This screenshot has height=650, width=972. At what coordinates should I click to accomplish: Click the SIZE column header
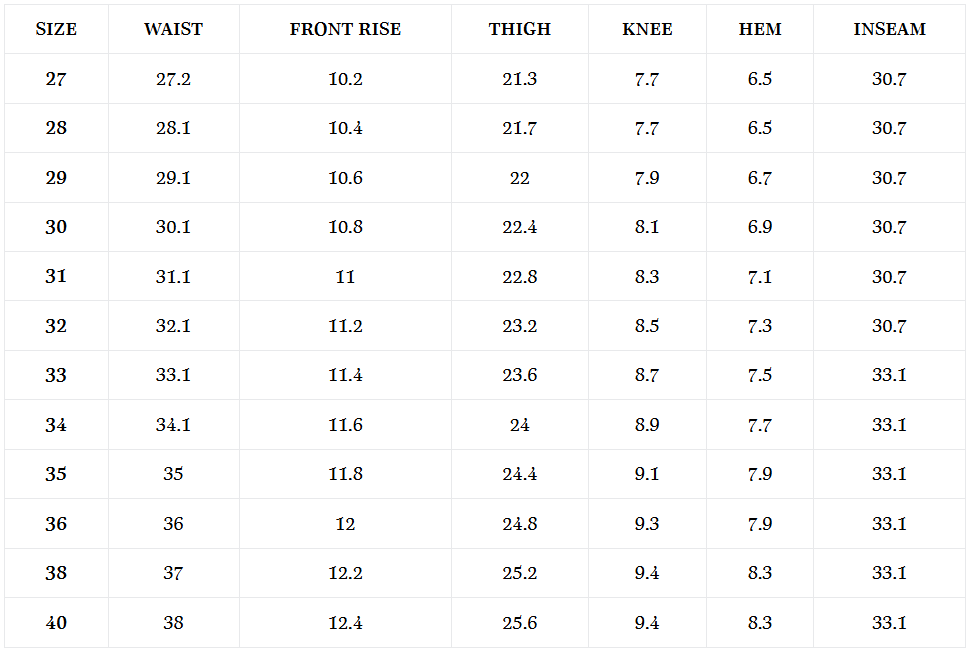tap(56, 29)
